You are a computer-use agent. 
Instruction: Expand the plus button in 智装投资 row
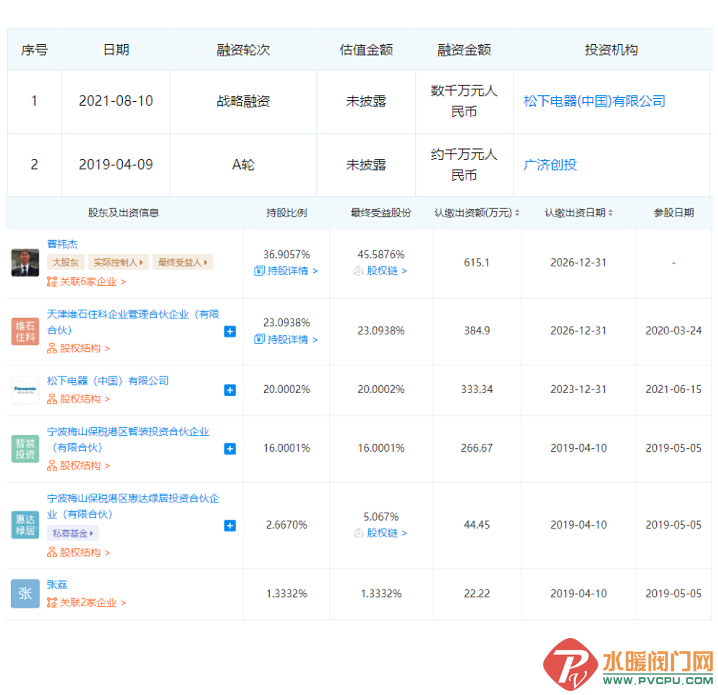coord(230,449)
